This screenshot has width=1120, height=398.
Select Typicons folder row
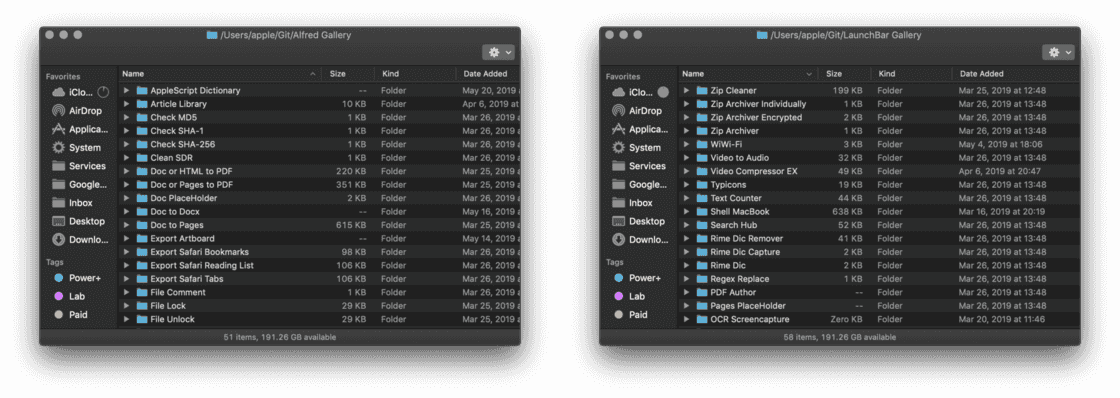(x=879, y=185)
